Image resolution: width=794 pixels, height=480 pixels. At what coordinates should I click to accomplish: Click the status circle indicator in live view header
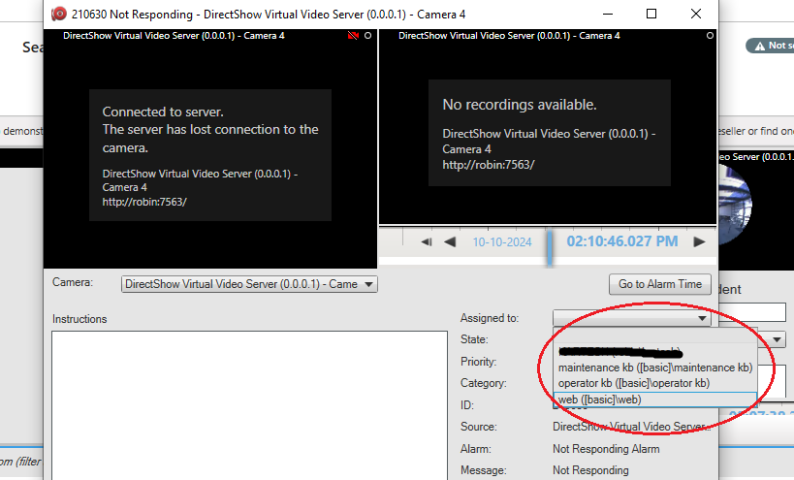(368, 36)
